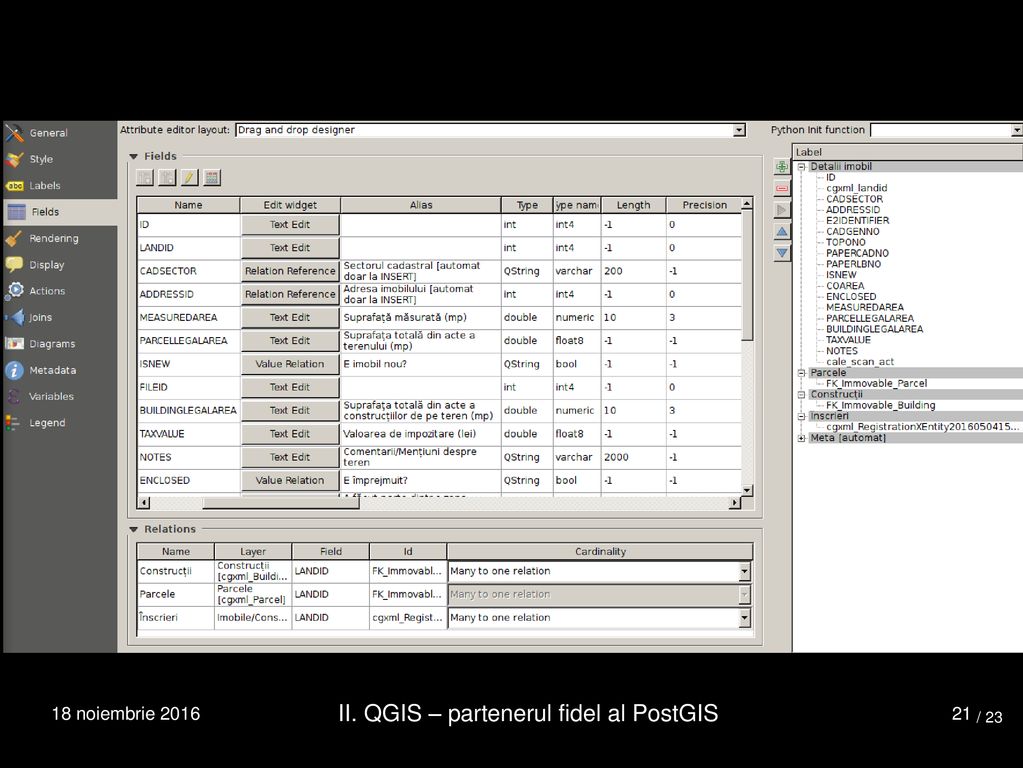This screenshot has width=1023, height=768.
Task: Collapse the Fields section
Action: [x=134, y=157]
